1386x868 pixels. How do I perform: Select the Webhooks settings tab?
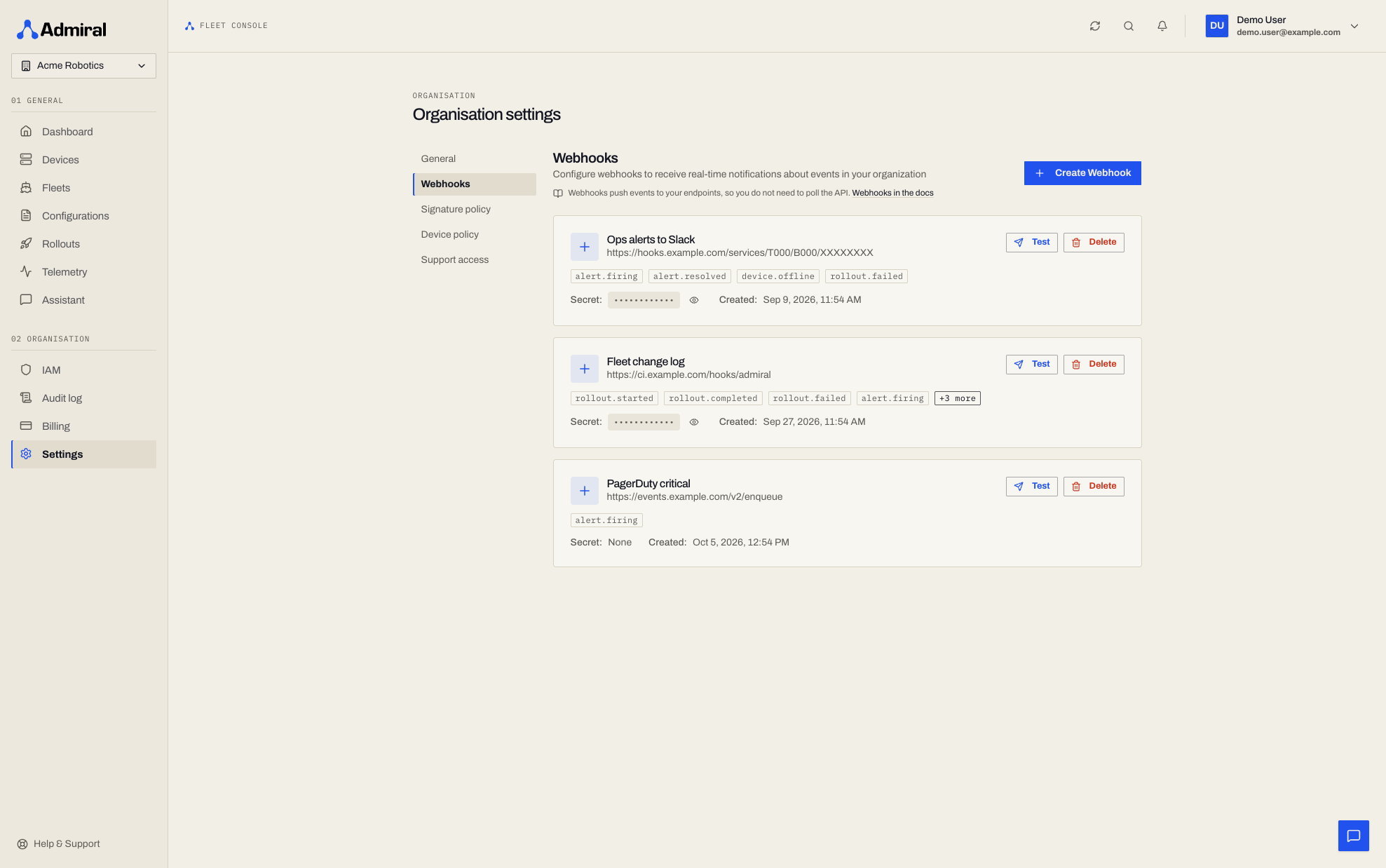pyautogui.click(x=475, y=184)
